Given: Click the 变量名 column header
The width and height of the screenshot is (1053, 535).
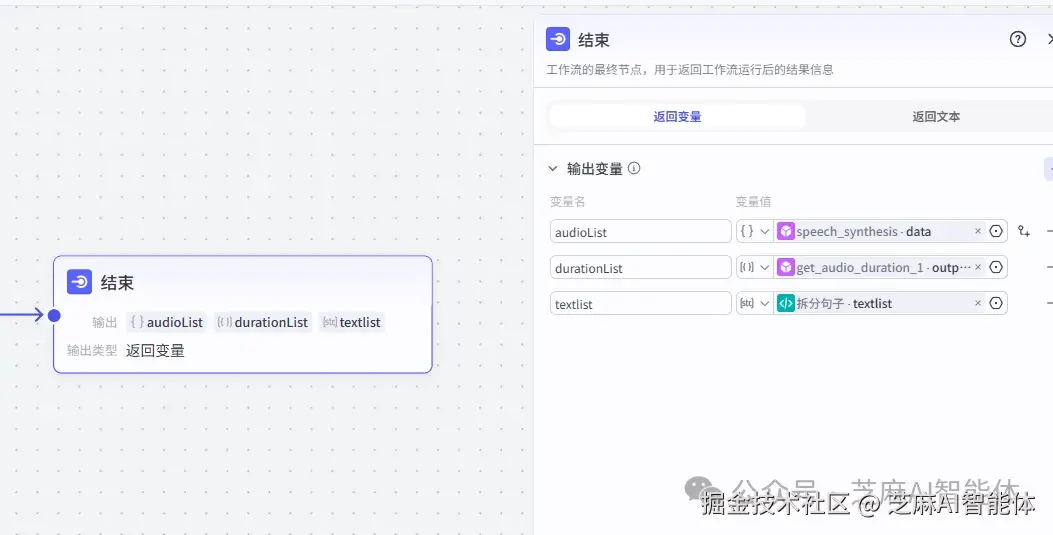Looking at the screenshot, I should (x=567, y=201).
